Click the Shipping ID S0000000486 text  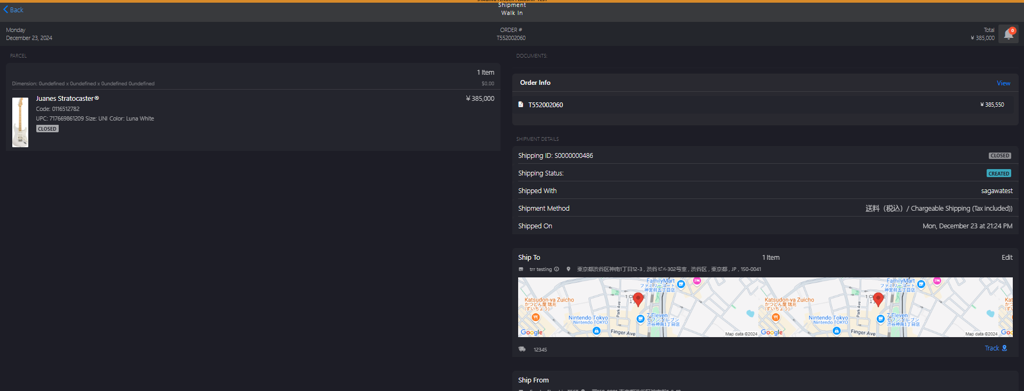pos(556,155)
